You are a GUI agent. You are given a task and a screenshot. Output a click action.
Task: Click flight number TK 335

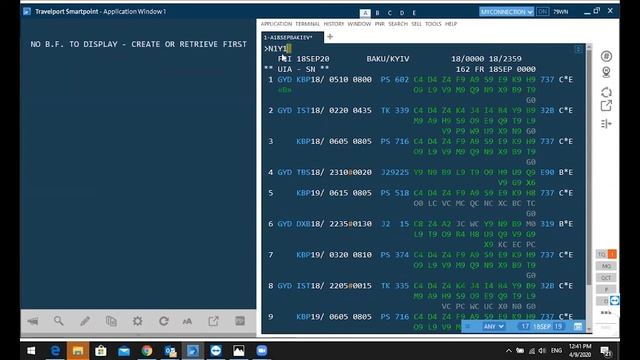395,286
